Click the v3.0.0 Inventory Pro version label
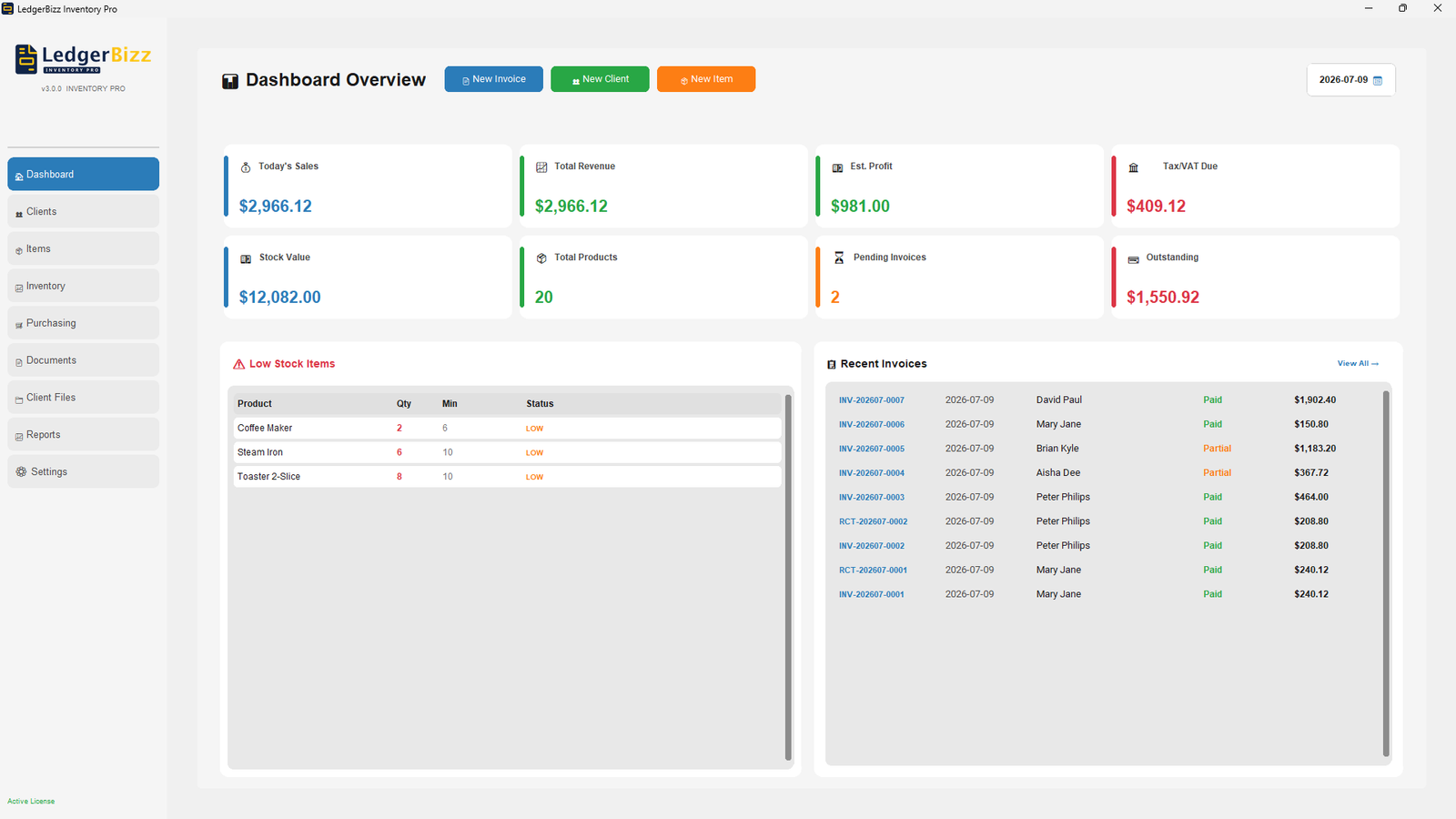 click(x=83, y=89)
